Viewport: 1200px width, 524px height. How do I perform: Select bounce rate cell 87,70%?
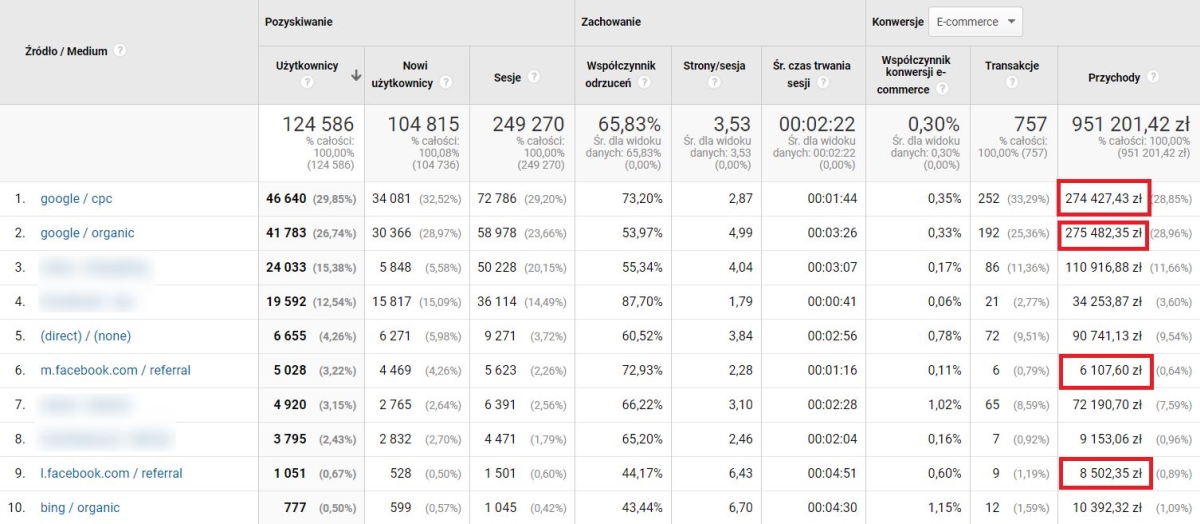pyautogui.click(x=641, y=302)
